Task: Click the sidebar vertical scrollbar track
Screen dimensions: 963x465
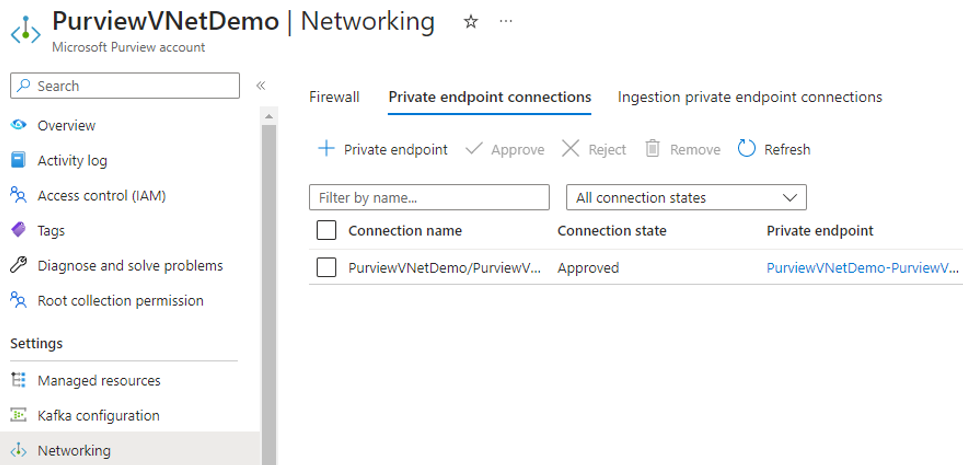Action: coord(269,294)
